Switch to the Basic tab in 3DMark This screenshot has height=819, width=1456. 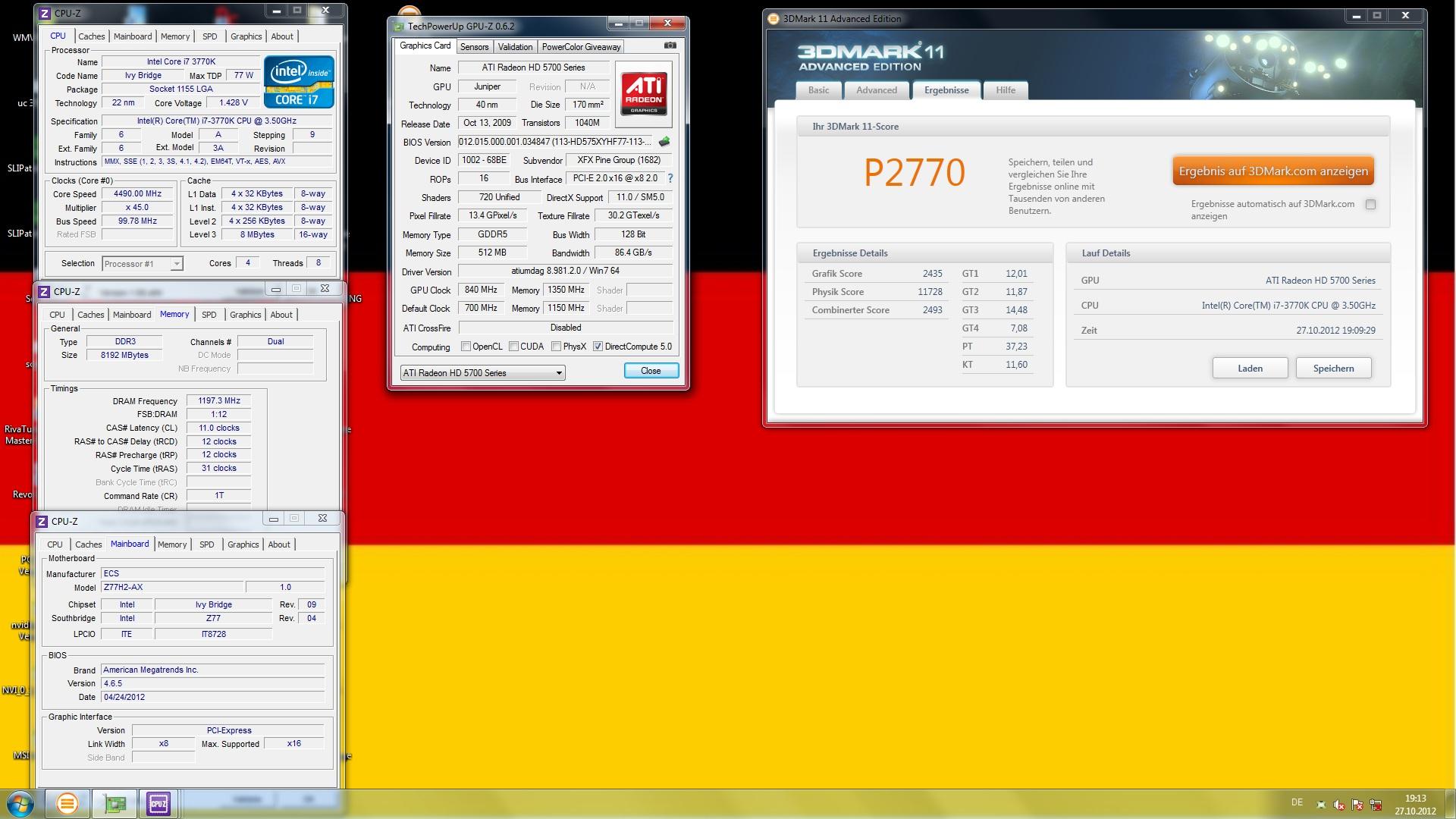pos(818,90)
